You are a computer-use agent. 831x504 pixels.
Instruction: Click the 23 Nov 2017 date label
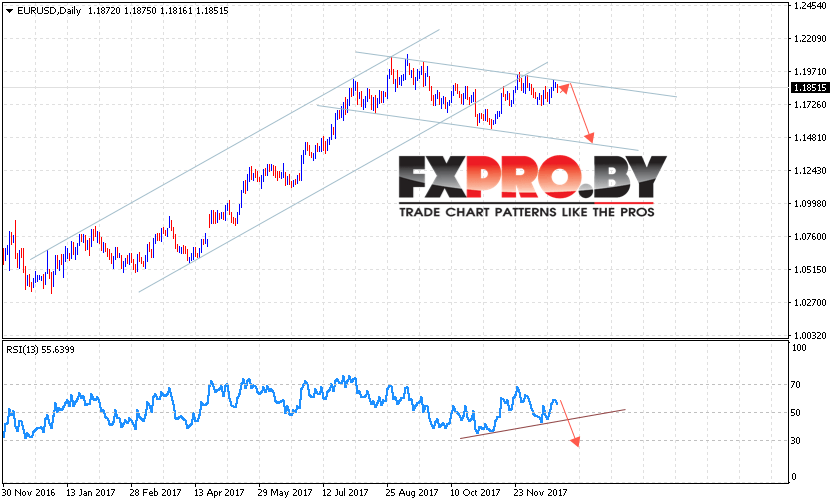click(541, 493)
